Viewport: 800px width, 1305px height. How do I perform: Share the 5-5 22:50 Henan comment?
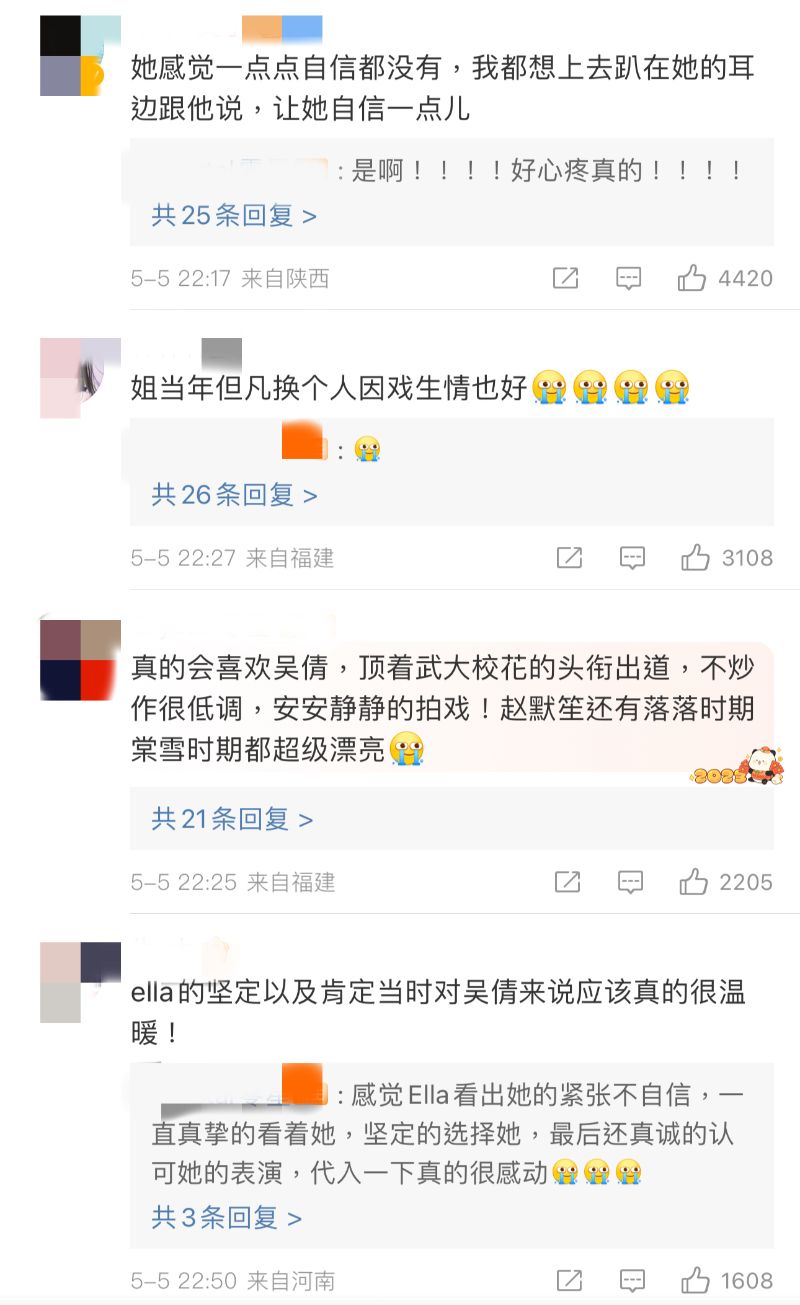[569, 1280]
